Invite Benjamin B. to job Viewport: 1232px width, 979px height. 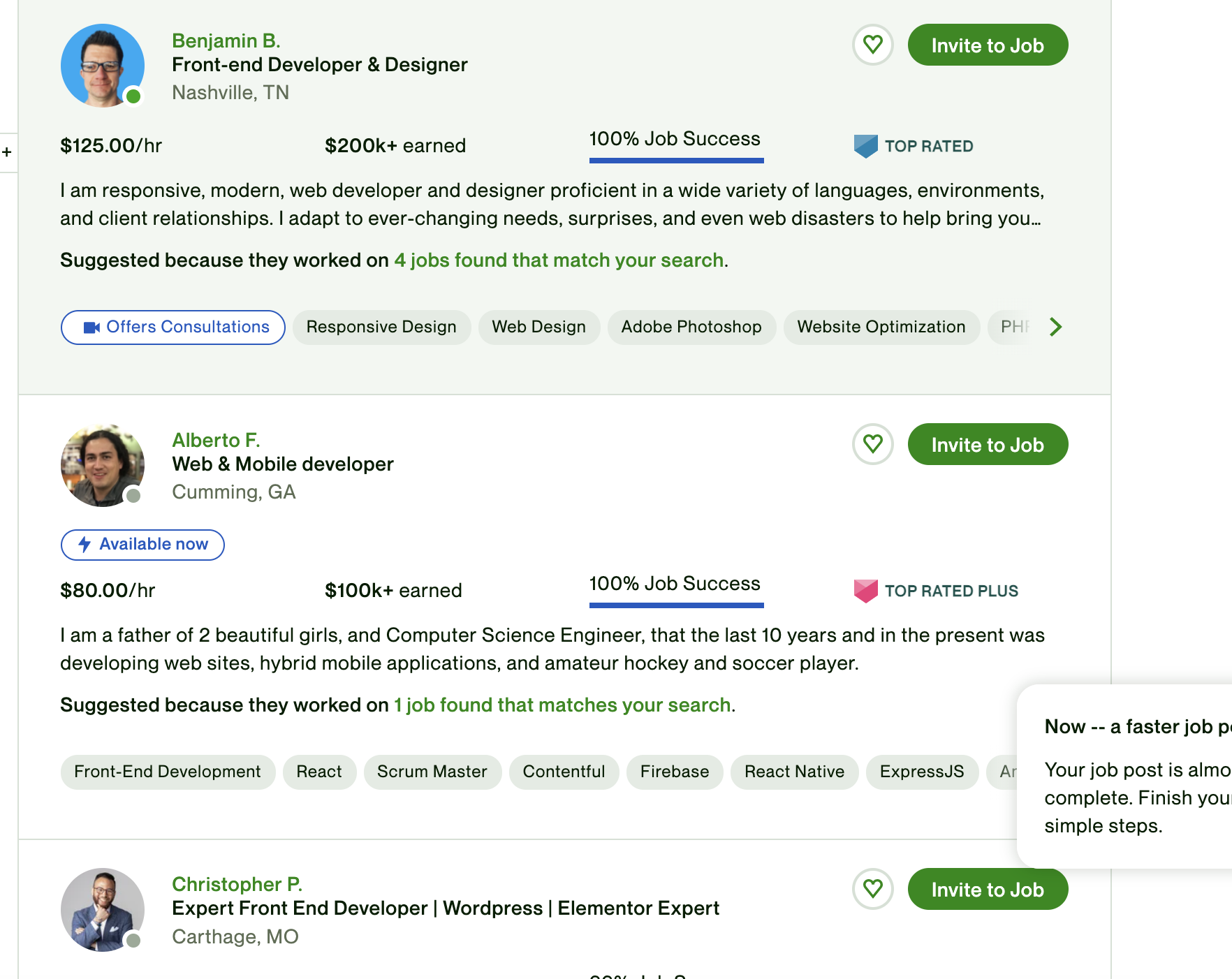click(x=988, y=45)
